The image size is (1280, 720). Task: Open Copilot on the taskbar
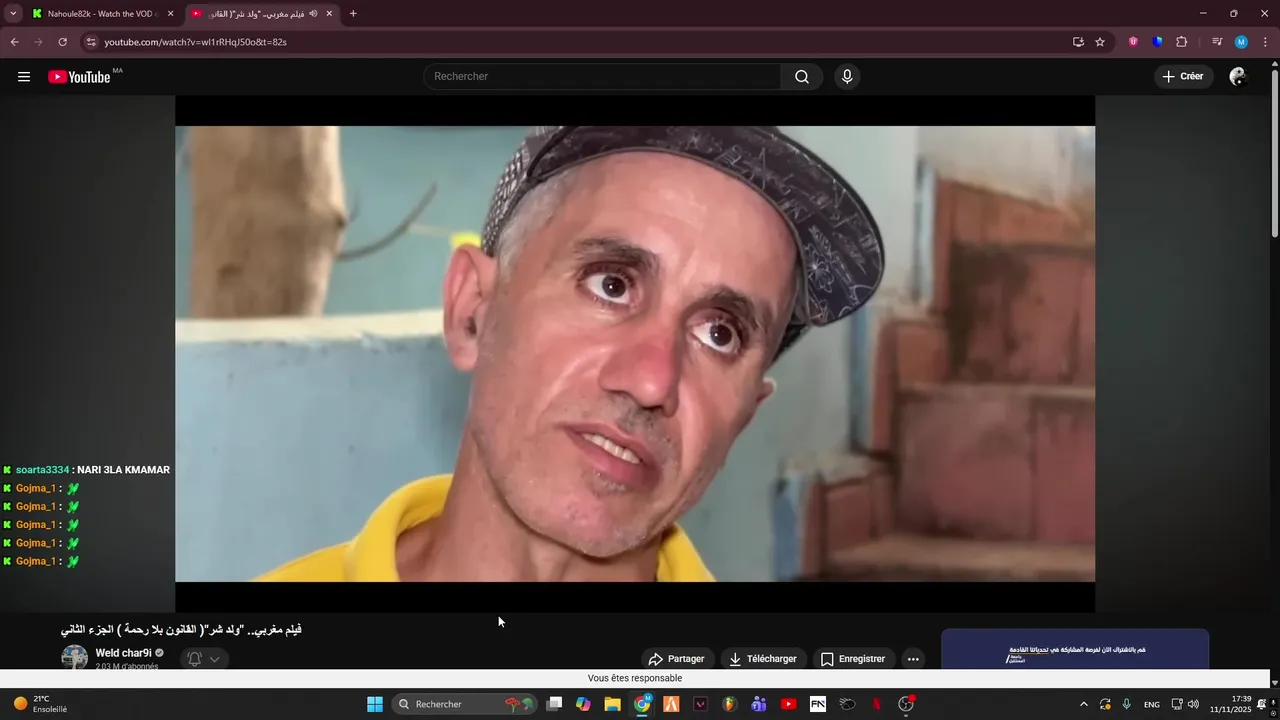click(x=583, y=704)
